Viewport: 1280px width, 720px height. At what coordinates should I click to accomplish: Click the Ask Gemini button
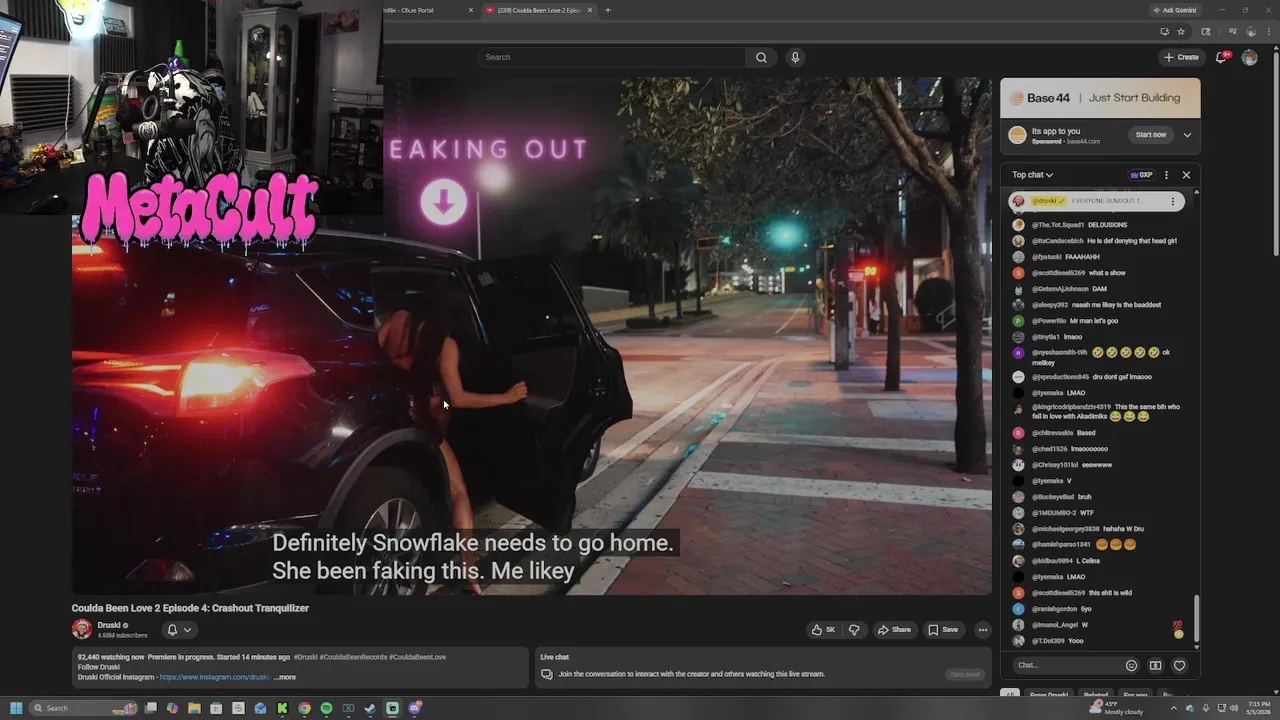(x=1175, y=10)
